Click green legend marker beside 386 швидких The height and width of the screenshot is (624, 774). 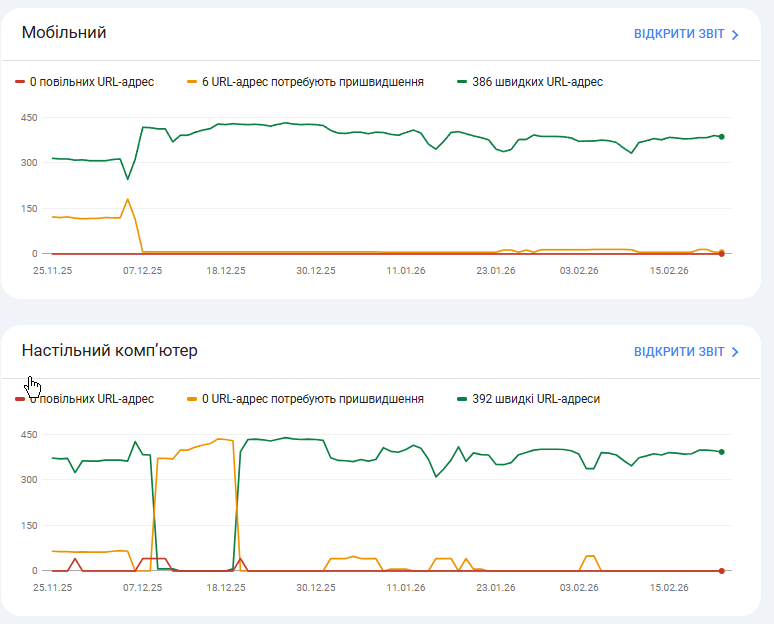462,82
